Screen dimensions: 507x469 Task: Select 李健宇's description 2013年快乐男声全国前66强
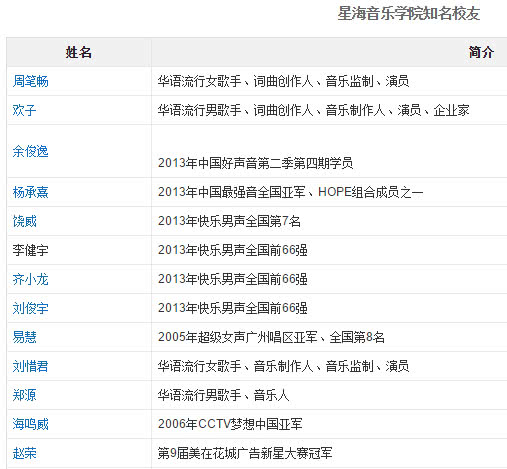tap(233, 250)
